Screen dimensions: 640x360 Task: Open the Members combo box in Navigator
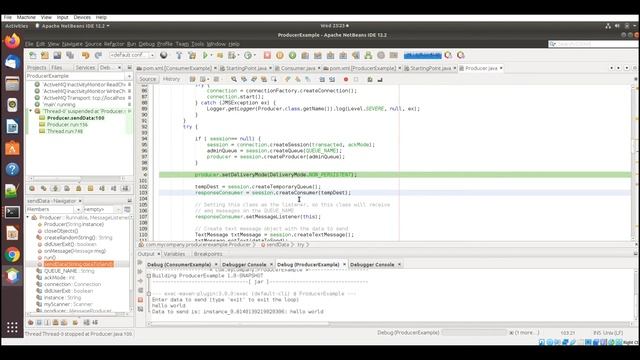click(53, 209)
